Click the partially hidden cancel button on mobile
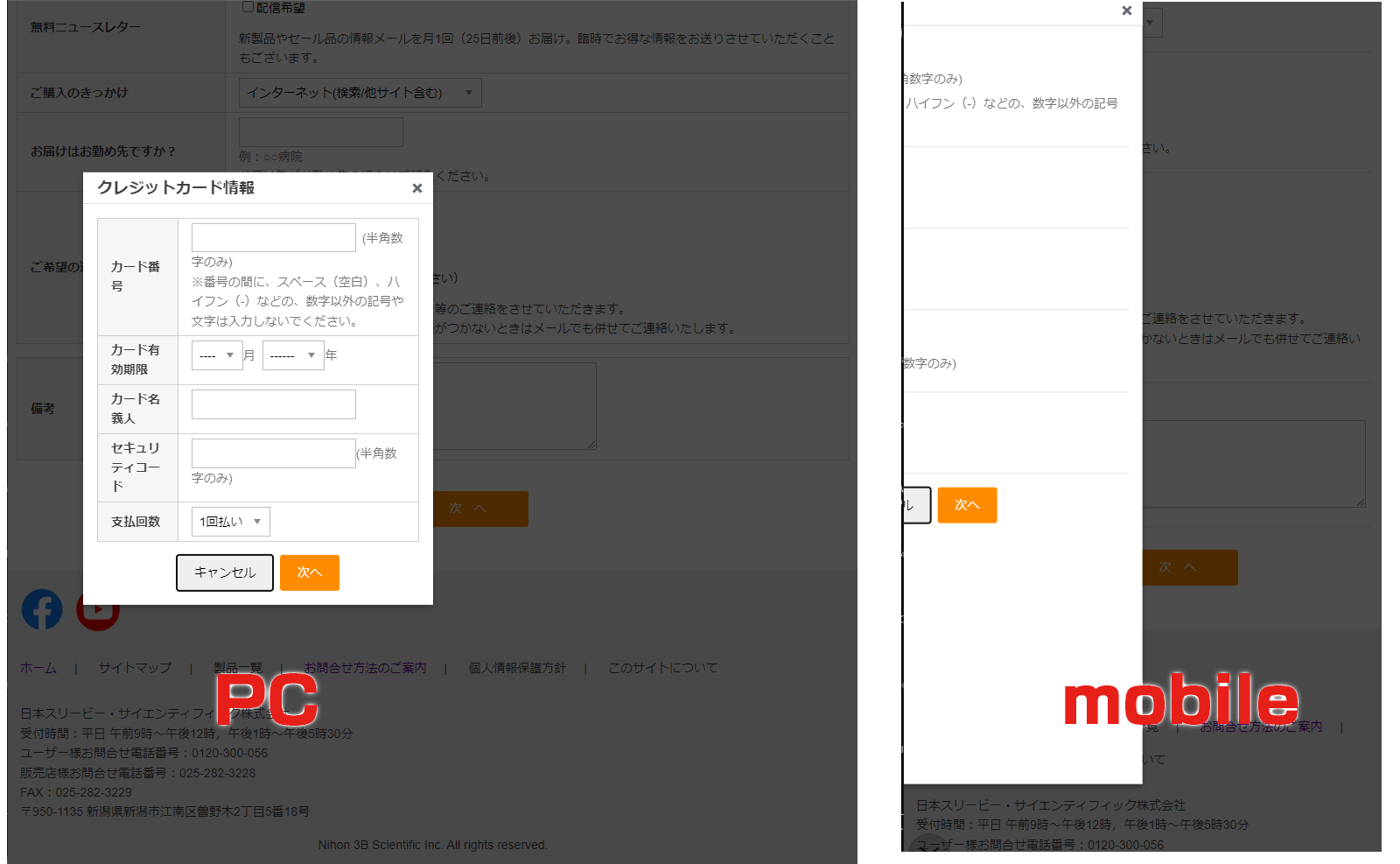The width and height of the screenshot is (1400, 864). (x=917, y=505)
